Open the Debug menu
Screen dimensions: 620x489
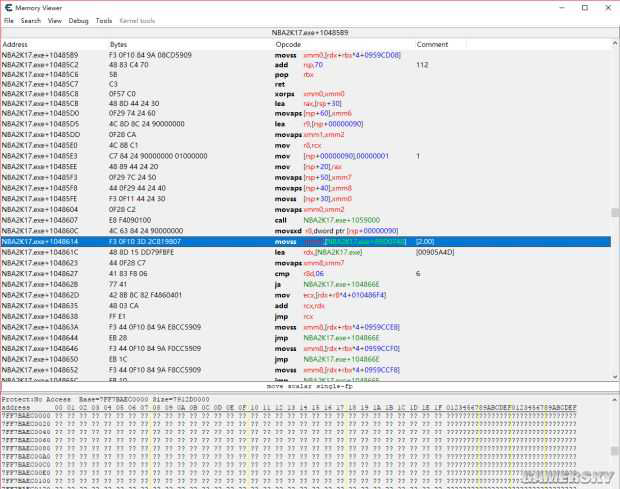78,20
